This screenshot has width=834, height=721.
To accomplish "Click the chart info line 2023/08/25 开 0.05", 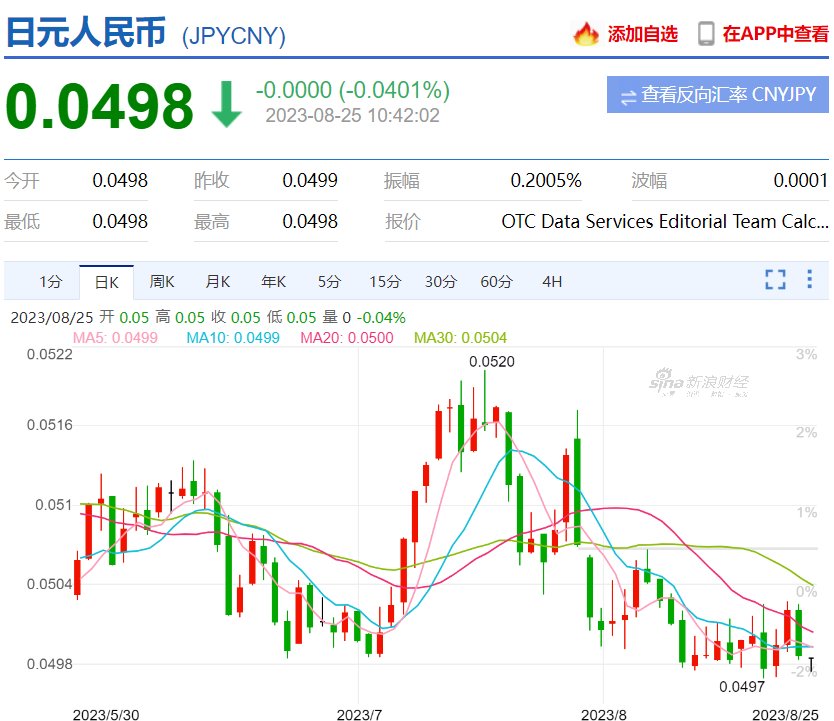I will [x=208, y=317].
